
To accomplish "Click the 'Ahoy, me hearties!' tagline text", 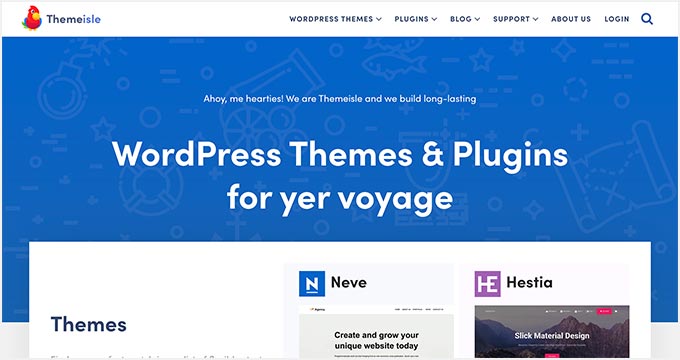I will (x=340, y=99).
